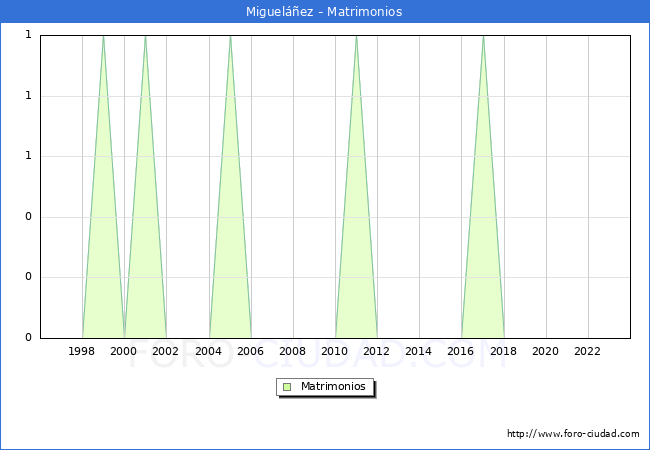Select the peak at year 2001
This screenshot has width=650, height=450.
coord(145,37)
